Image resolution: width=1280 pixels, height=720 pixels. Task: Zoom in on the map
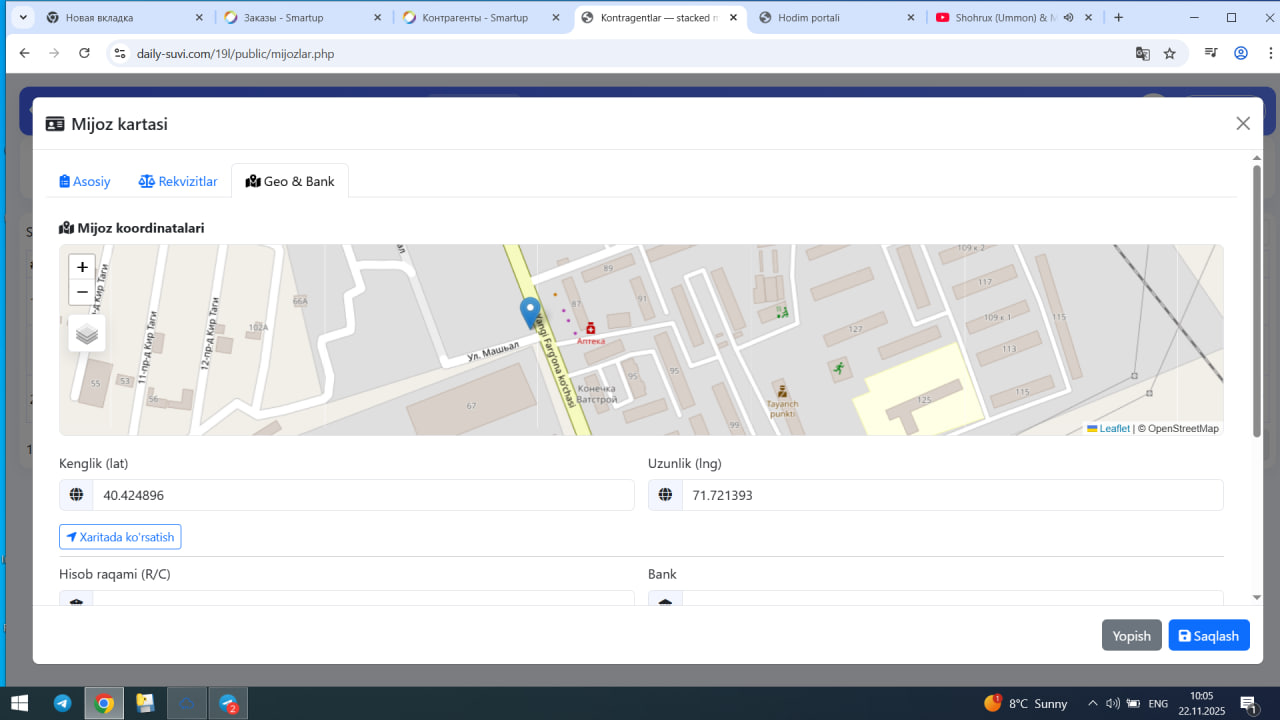[82, 267]
